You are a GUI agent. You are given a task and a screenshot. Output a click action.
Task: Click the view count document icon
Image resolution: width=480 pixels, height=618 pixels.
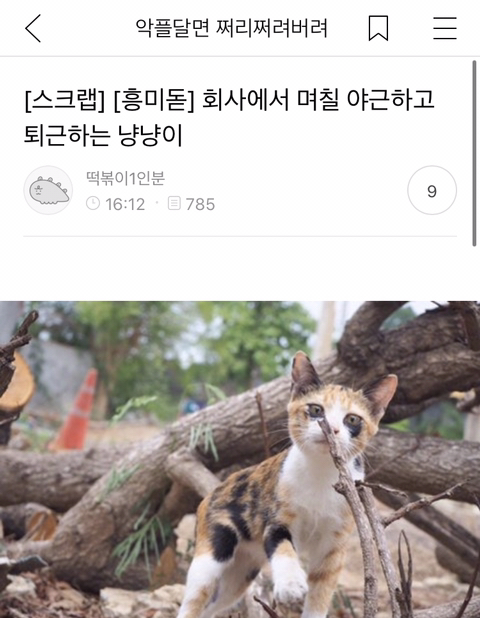[174, 203]
